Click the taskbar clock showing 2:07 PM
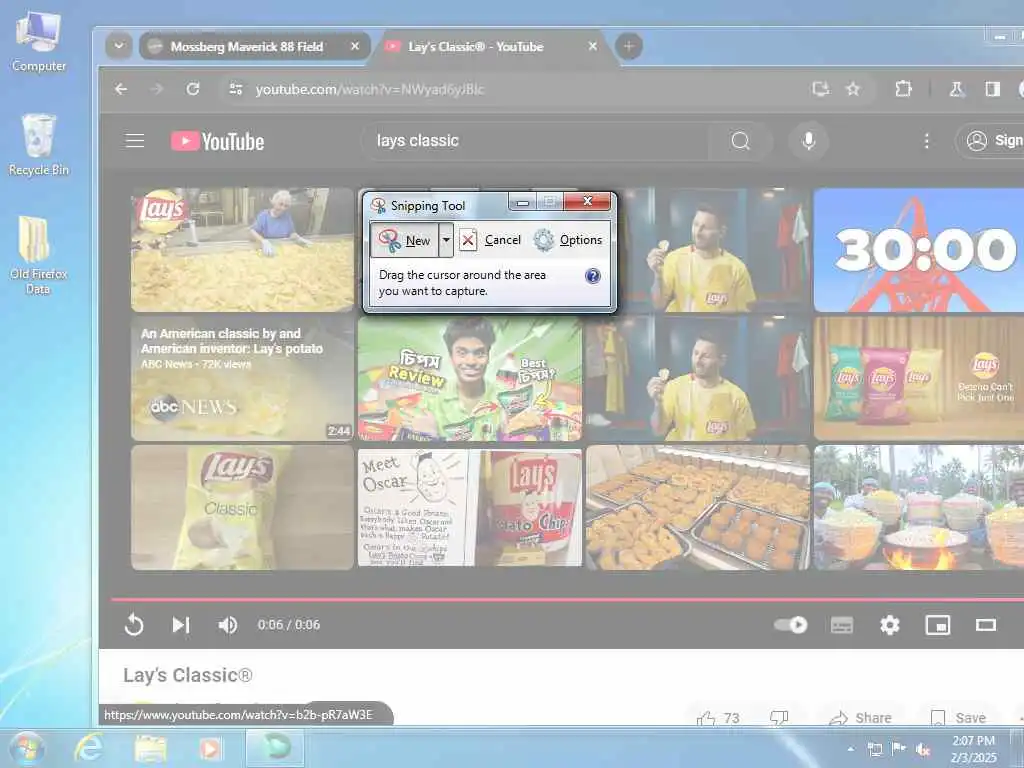The height and width of the screenshot is (768, 1024). point(973,749)
